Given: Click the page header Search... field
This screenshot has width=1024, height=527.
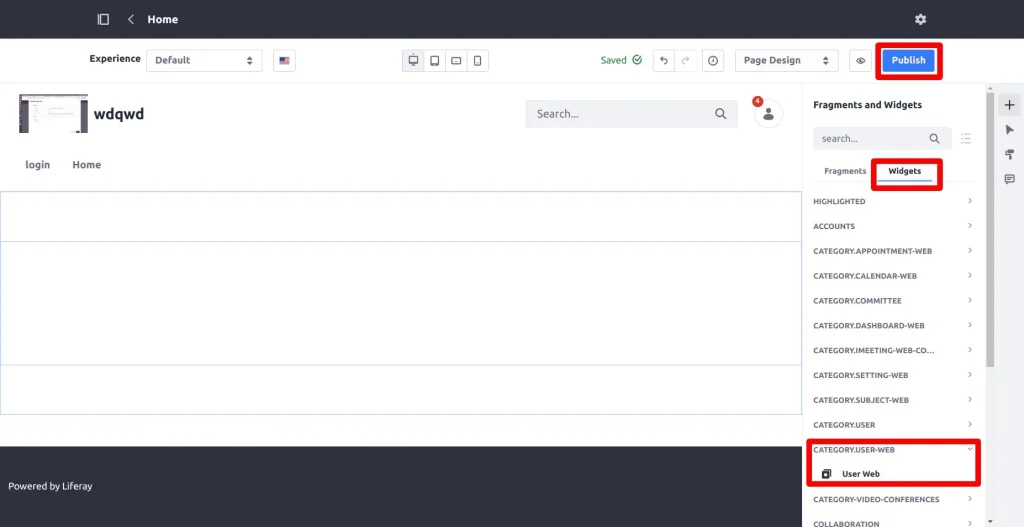Looking at the screenshot, I should (x=632, y=114).
